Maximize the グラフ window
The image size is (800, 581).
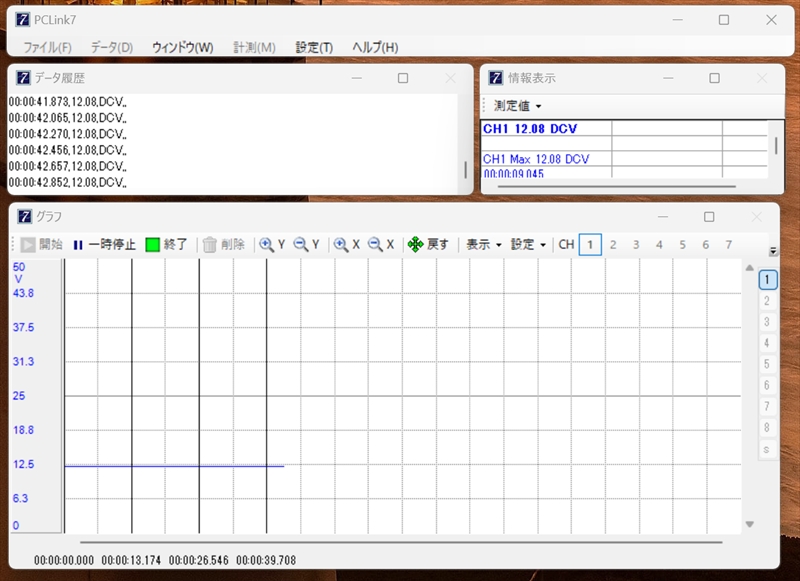[709, 217]
